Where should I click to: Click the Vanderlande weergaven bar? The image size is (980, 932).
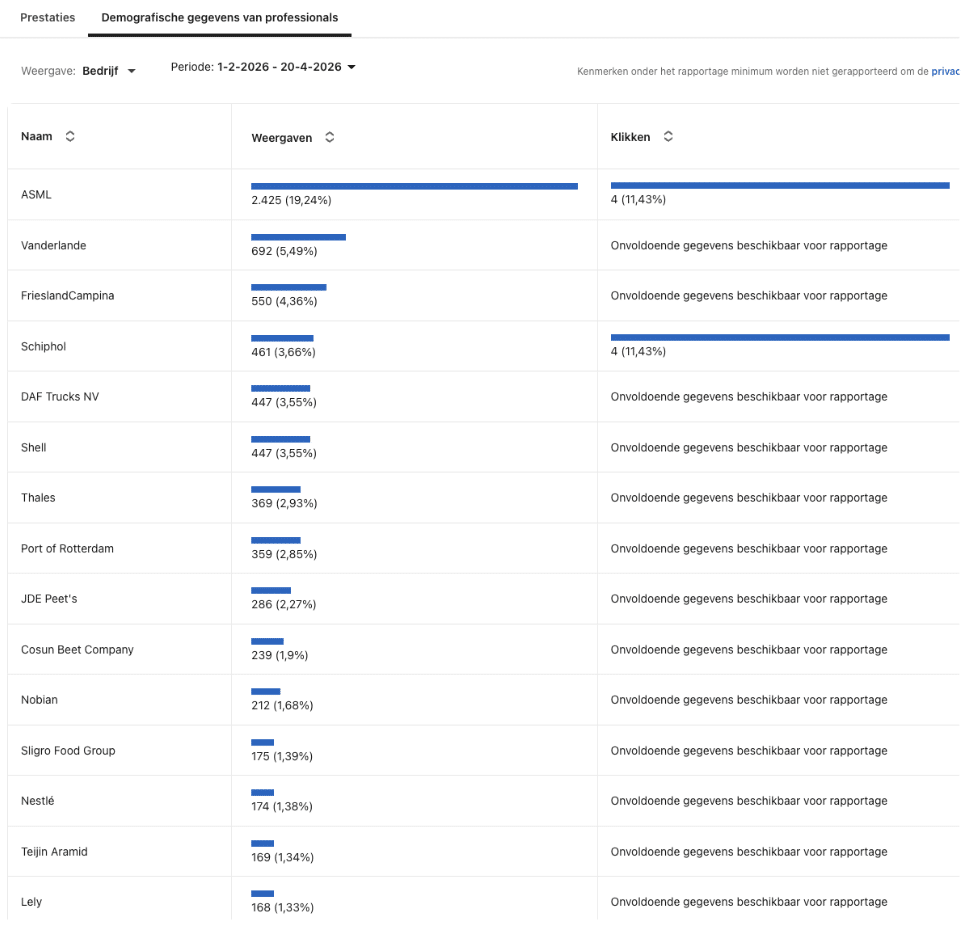click(298, 237)
